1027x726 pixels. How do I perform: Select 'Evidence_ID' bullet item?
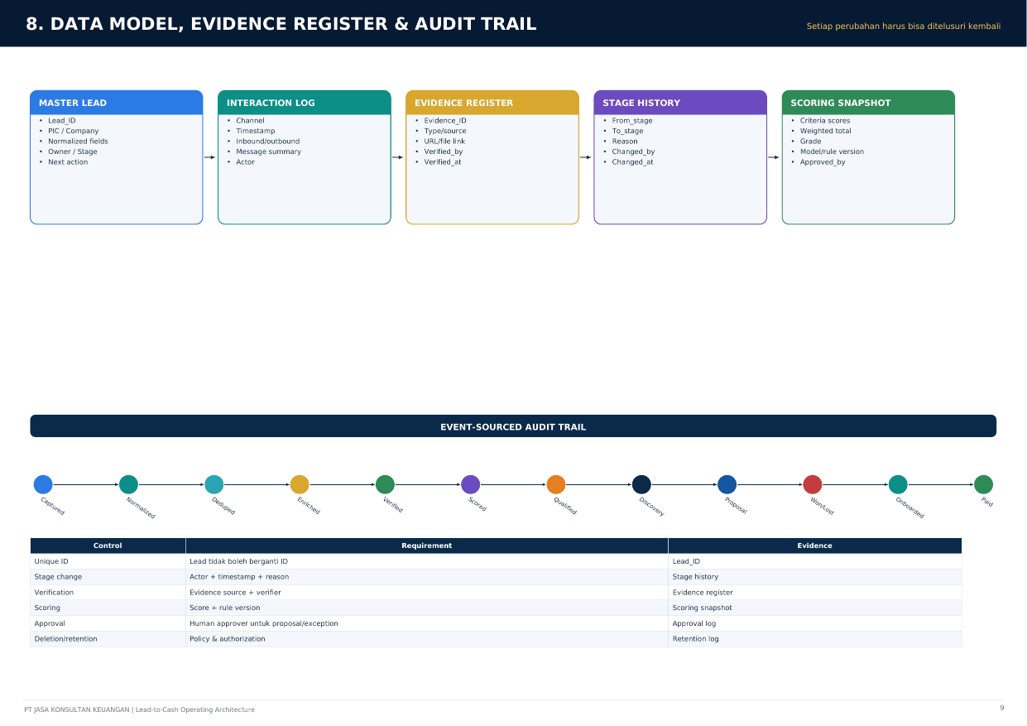pyautogui.click(x=445, y=121)
